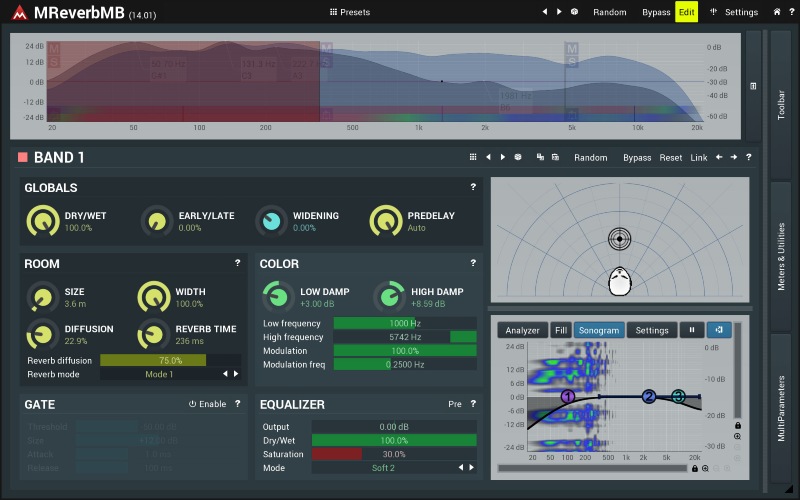Toggle the Edit mode button
The image size is (800, 500).
pos(686,12)
